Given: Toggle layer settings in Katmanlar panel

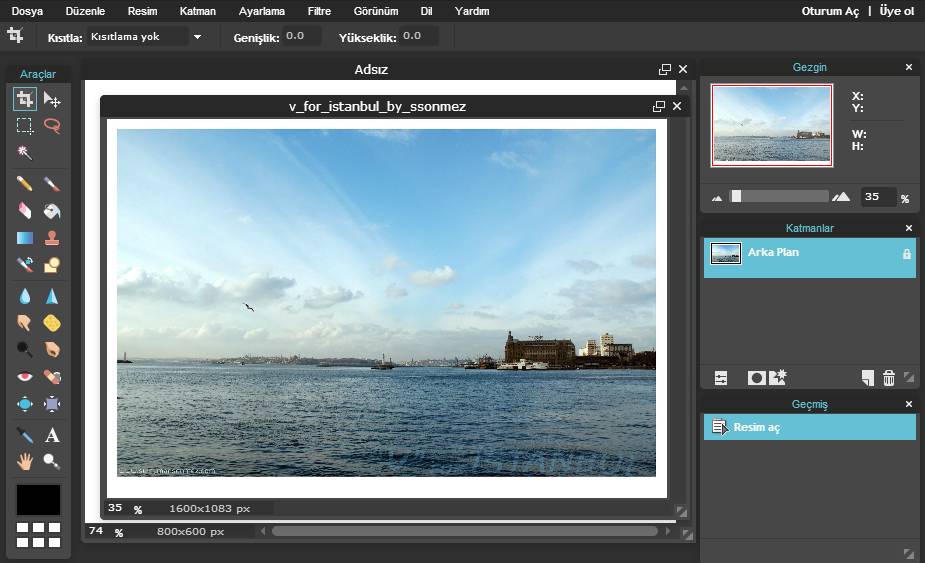Looking at the screenshot, I should [721, 378].
